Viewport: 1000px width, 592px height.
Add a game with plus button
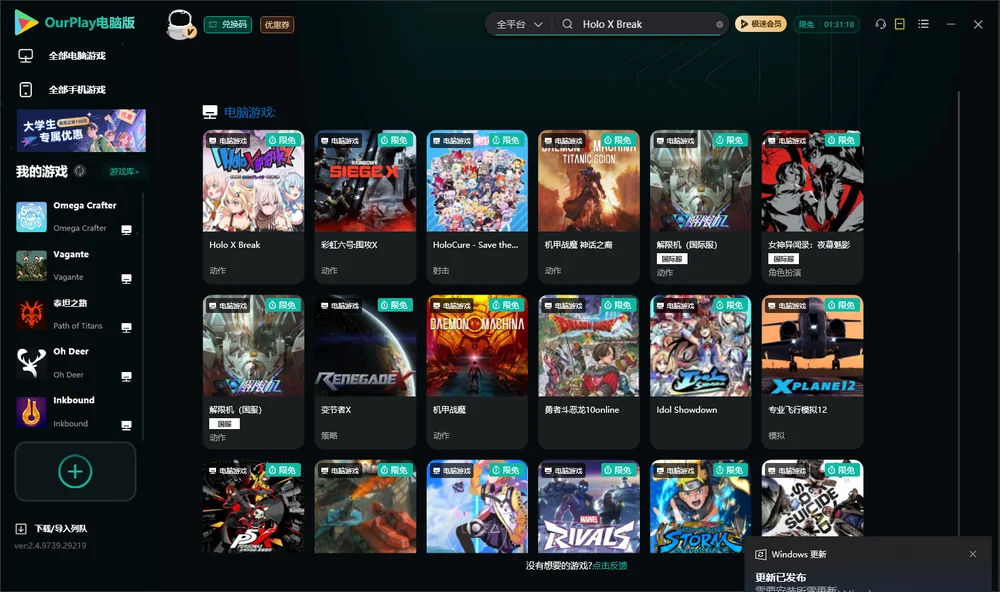(x=75, y=471)
